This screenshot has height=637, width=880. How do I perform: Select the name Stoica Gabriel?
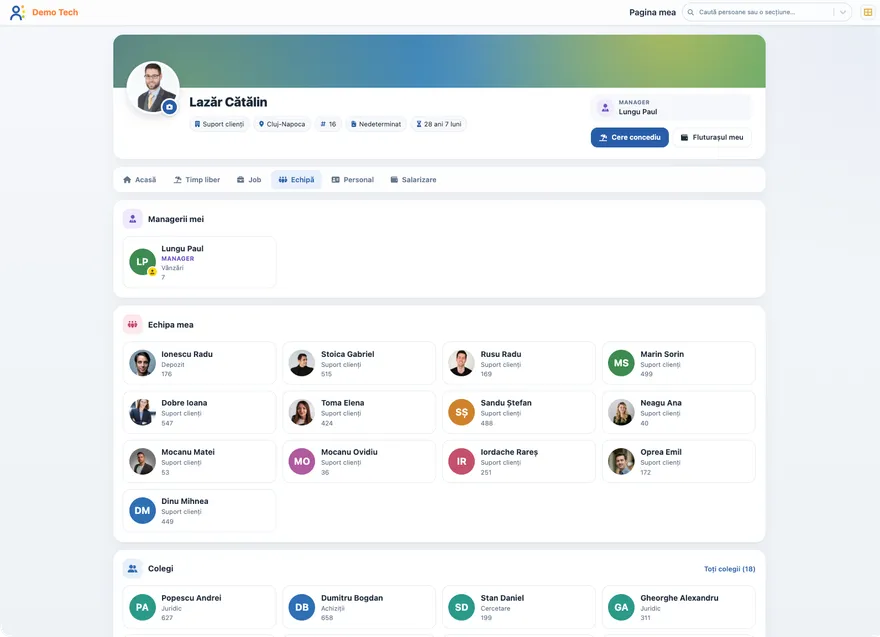coord(347,354)
